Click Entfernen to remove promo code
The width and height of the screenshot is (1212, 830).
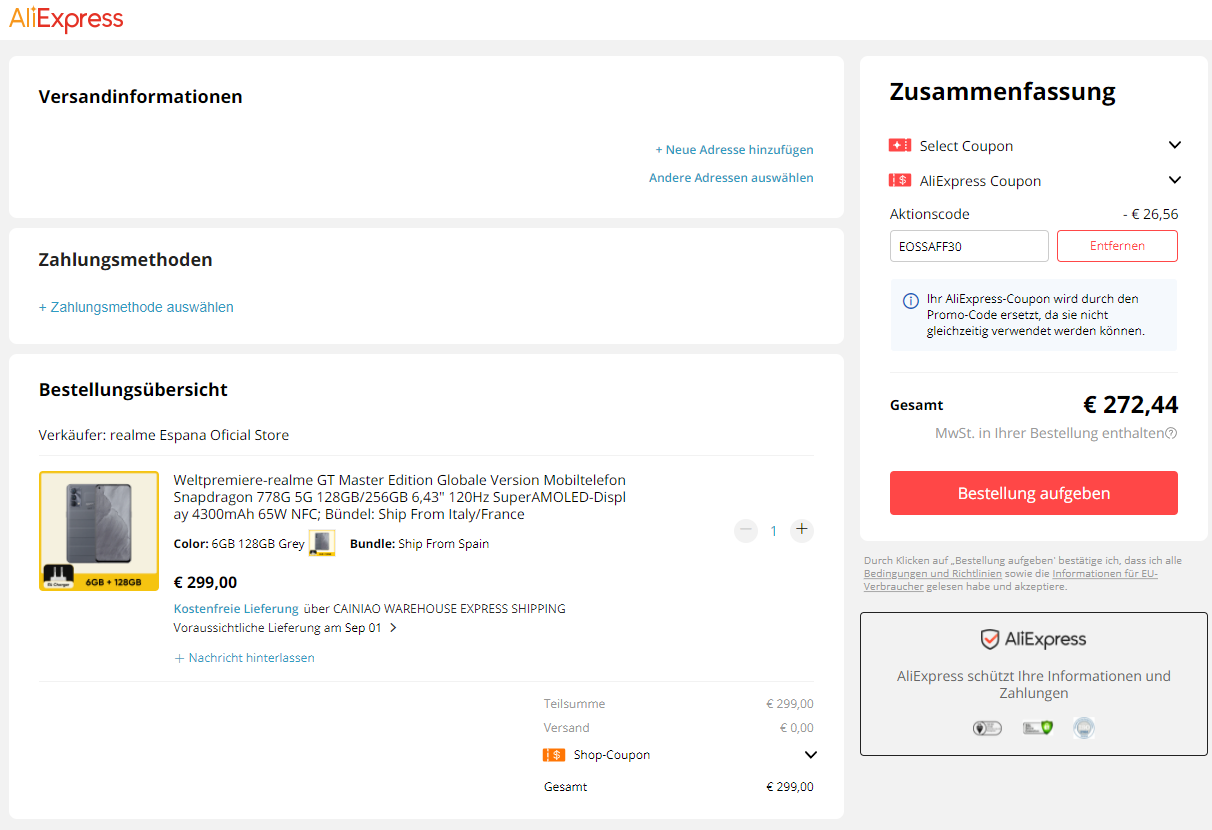pyautogui.click(x=1117, y=246)
